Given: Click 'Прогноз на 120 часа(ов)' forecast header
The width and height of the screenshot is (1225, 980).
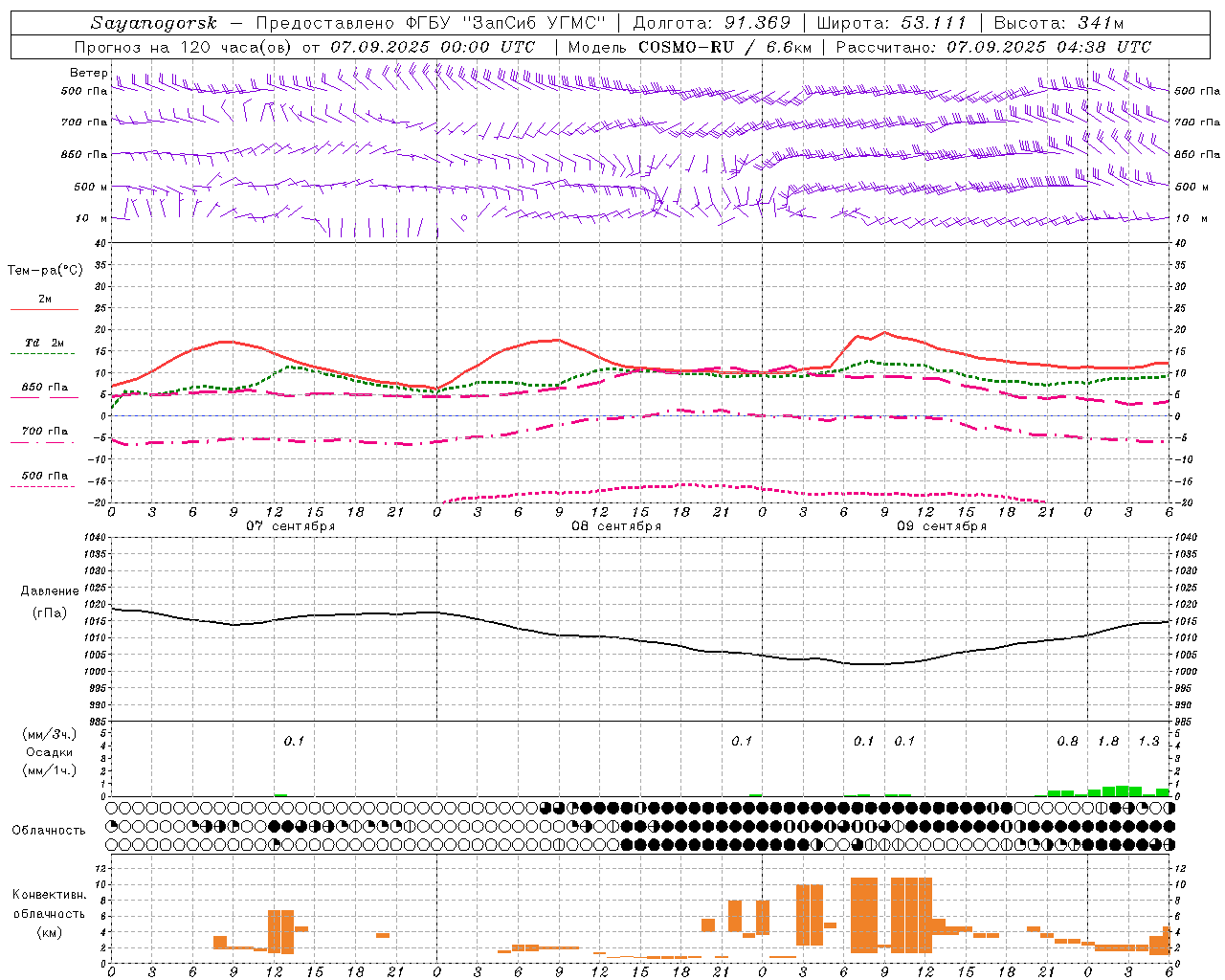Looking at the screenshot, I should [186, 47].
